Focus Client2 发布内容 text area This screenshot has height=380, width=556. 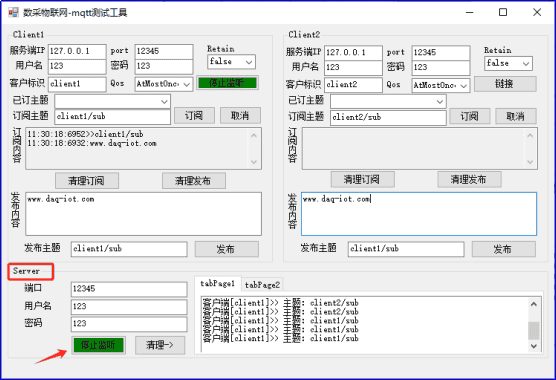(x=419, y=214)
